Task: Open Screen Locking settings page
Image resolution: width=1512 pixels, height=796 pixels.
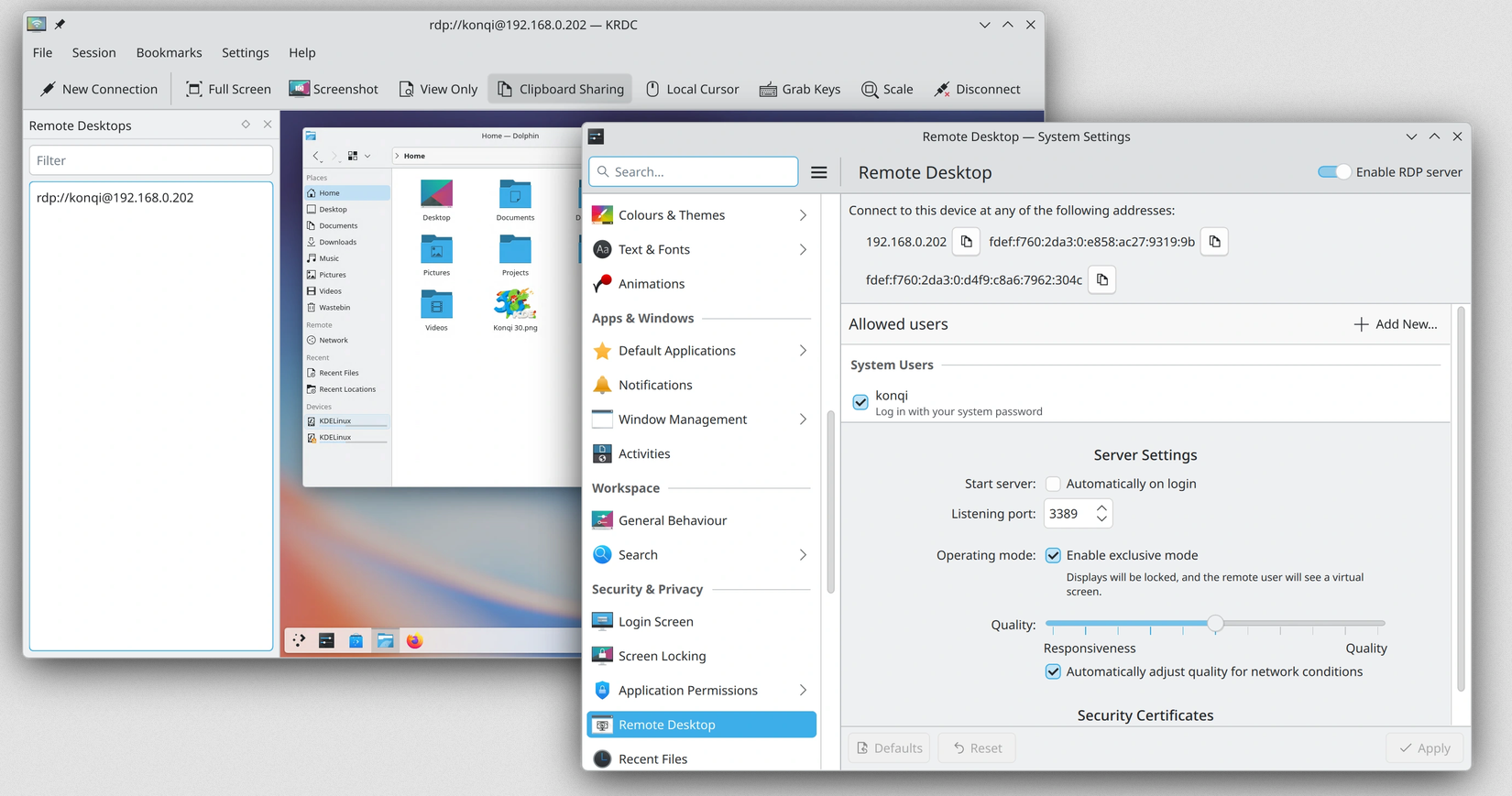Action: coord(701,656)
